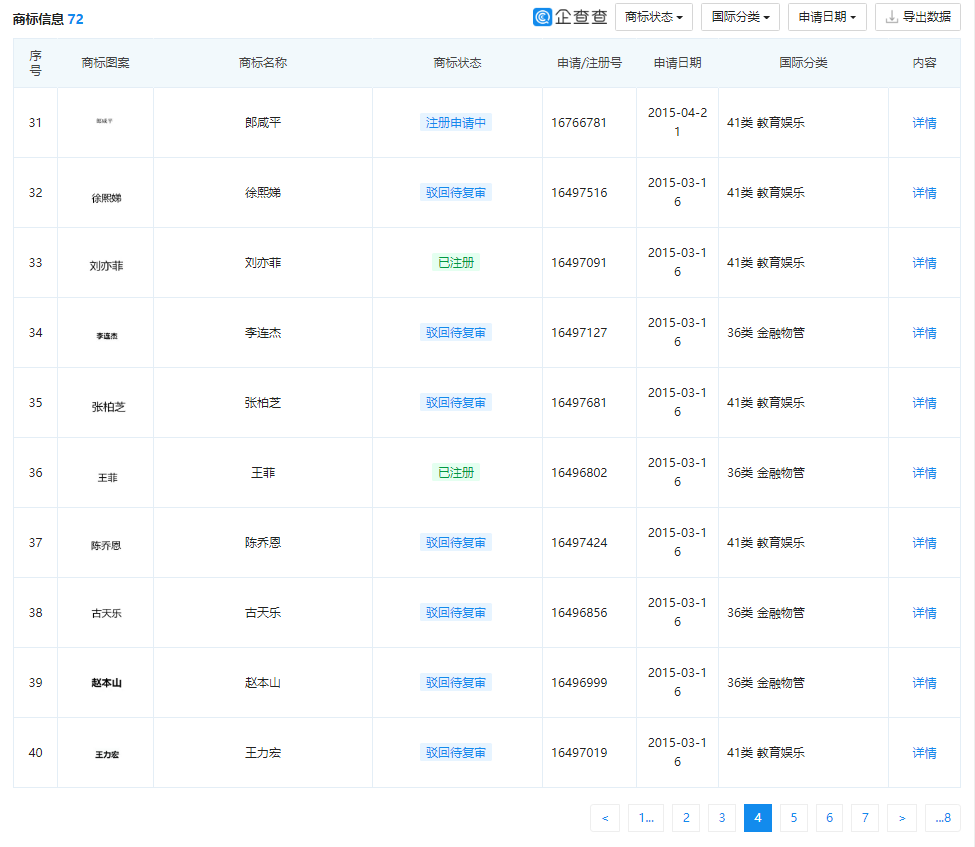Open 详情 link for 刘亦菲 trademark
The image size is (975, 847).
pos(924,263)
